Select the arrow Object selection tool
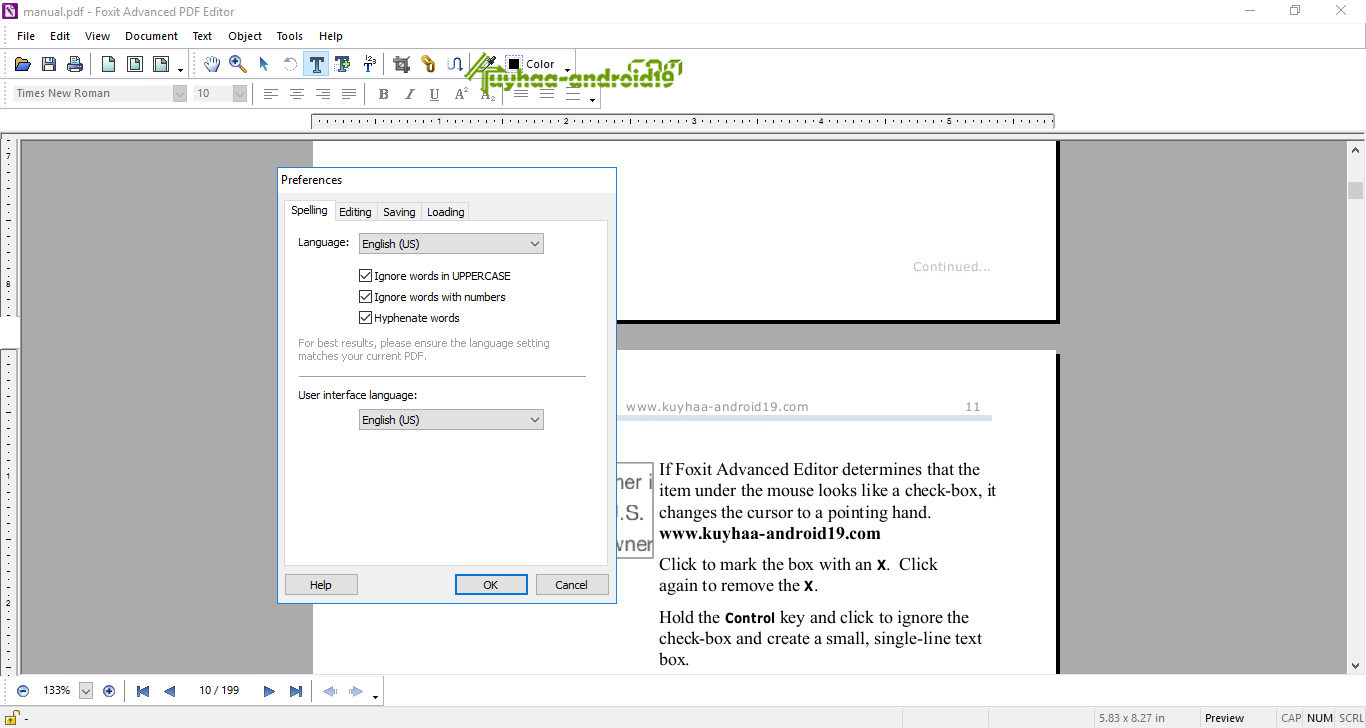The height and width of the screenshot is (728, 1366). point(264,64)
